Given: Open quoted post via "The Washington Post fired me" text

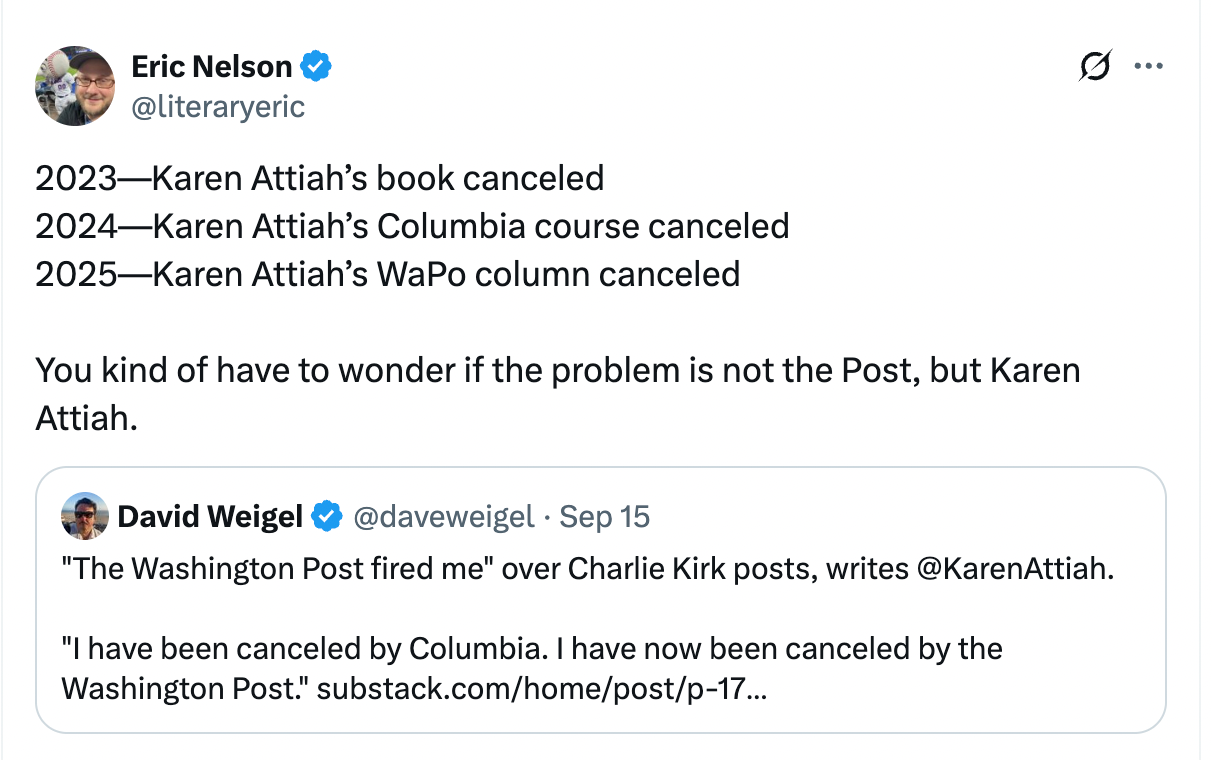Looking at the screenshot, I should pos(276,568).
